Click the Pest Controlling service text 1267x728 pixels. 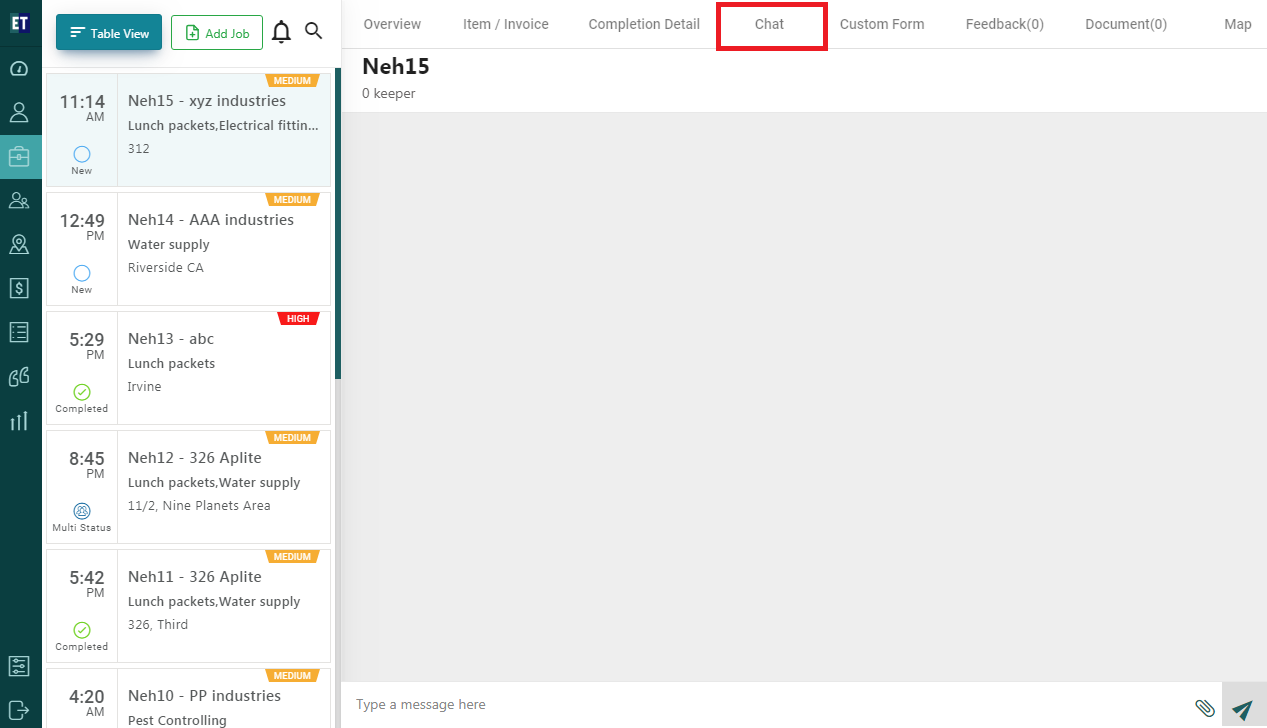pyautogui.click(x=178, y=720)
